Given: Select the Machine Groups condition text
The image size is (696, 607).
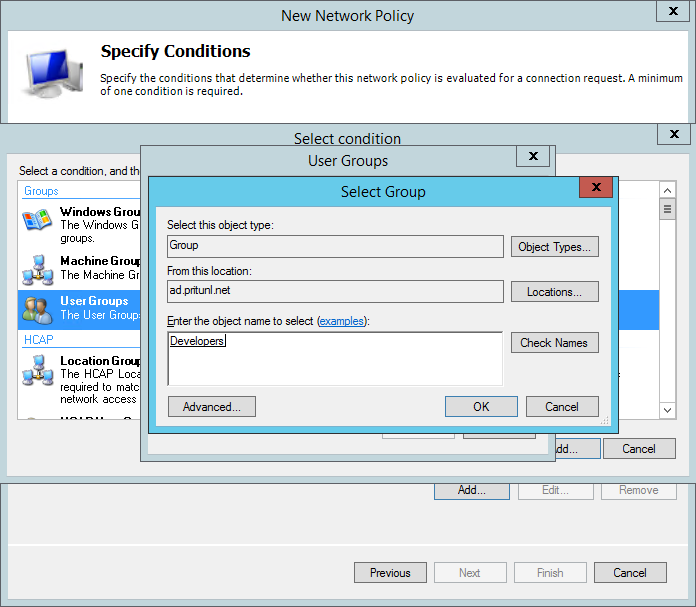Looking at the screenshot, I should 100,268.
